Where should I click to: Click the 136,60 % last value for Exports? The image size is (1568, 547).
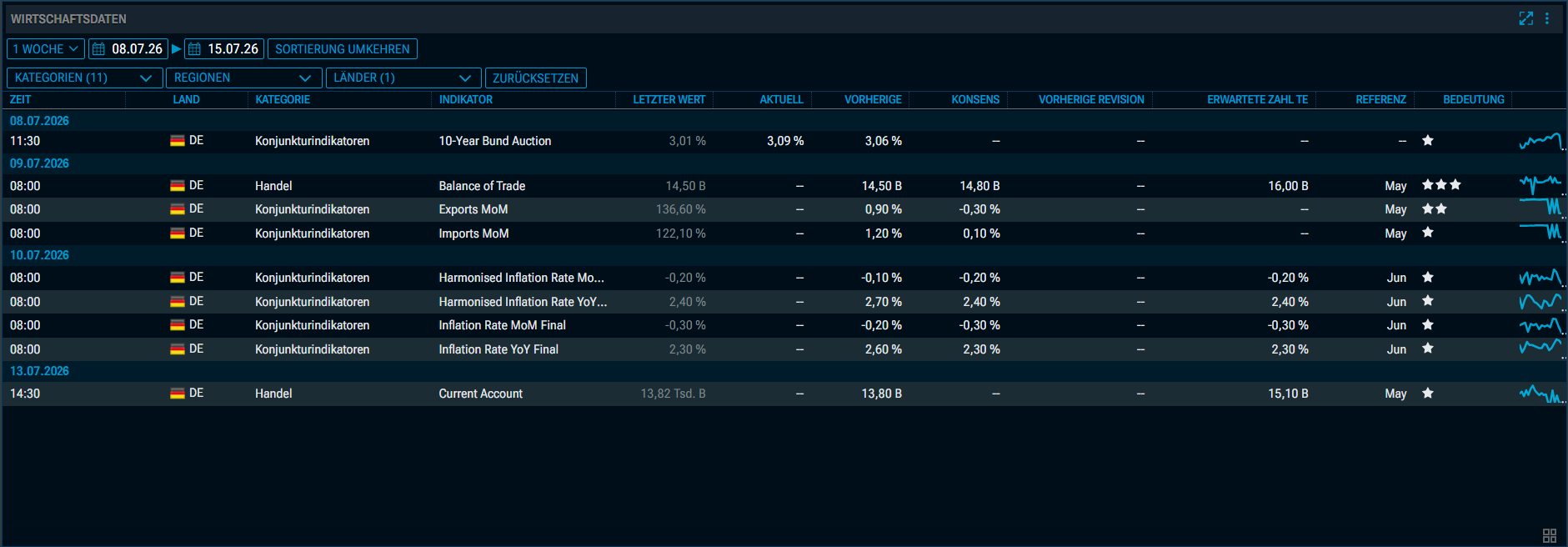coord(680,209)
